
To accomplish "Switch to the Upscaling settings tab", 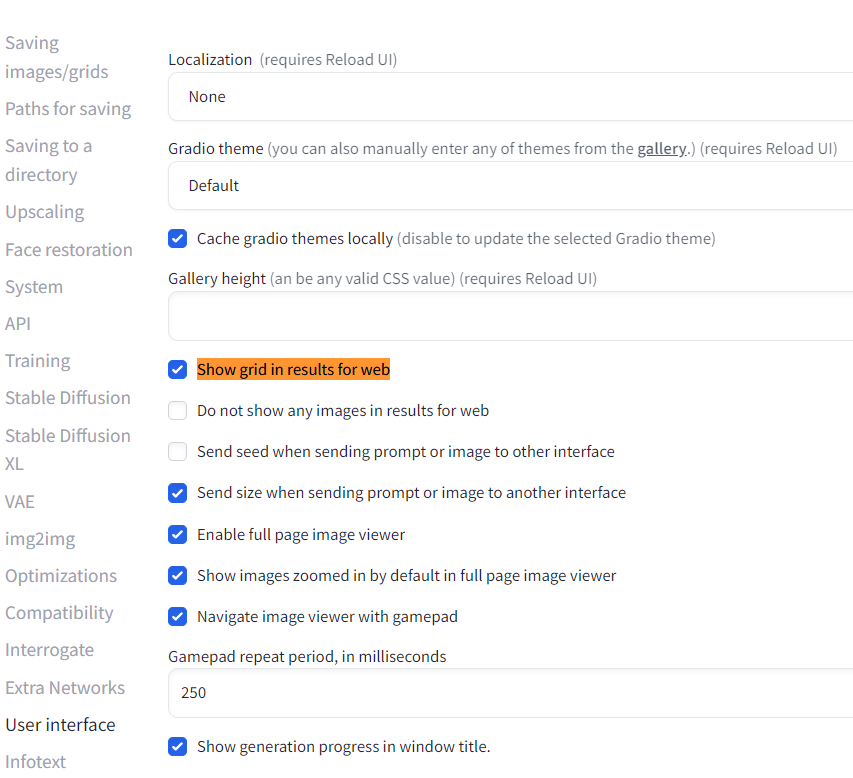I will tap(45, 212).
